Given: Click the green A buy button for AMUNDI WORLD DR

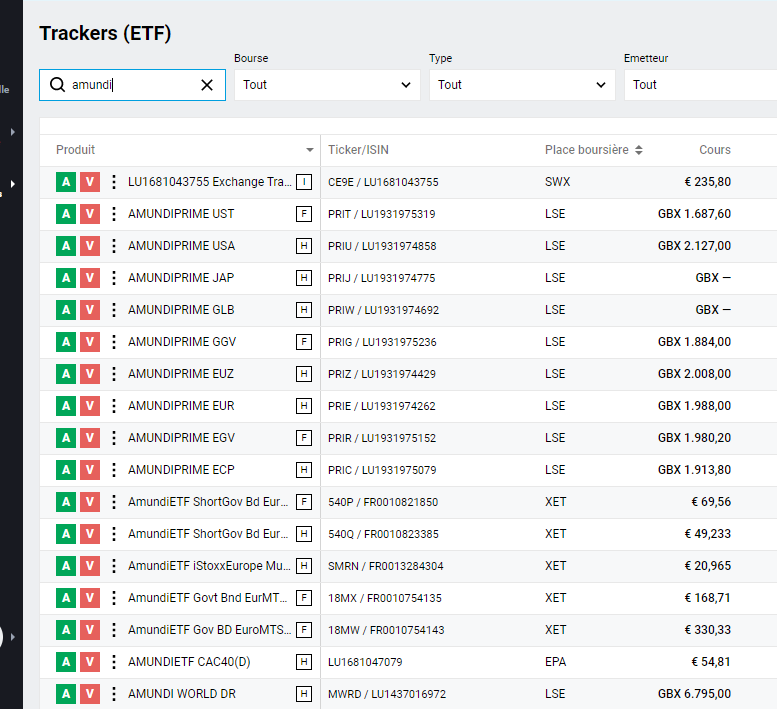Looking at the screenshot, I should pyautogui.click(x=66, y=694).
